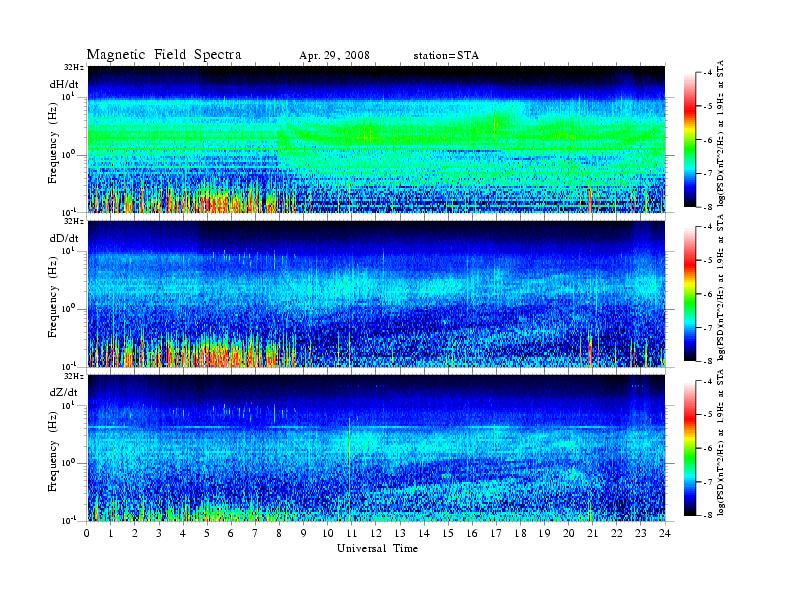
Task: Click the hour "17" tick label
Action: click(496, 534)
